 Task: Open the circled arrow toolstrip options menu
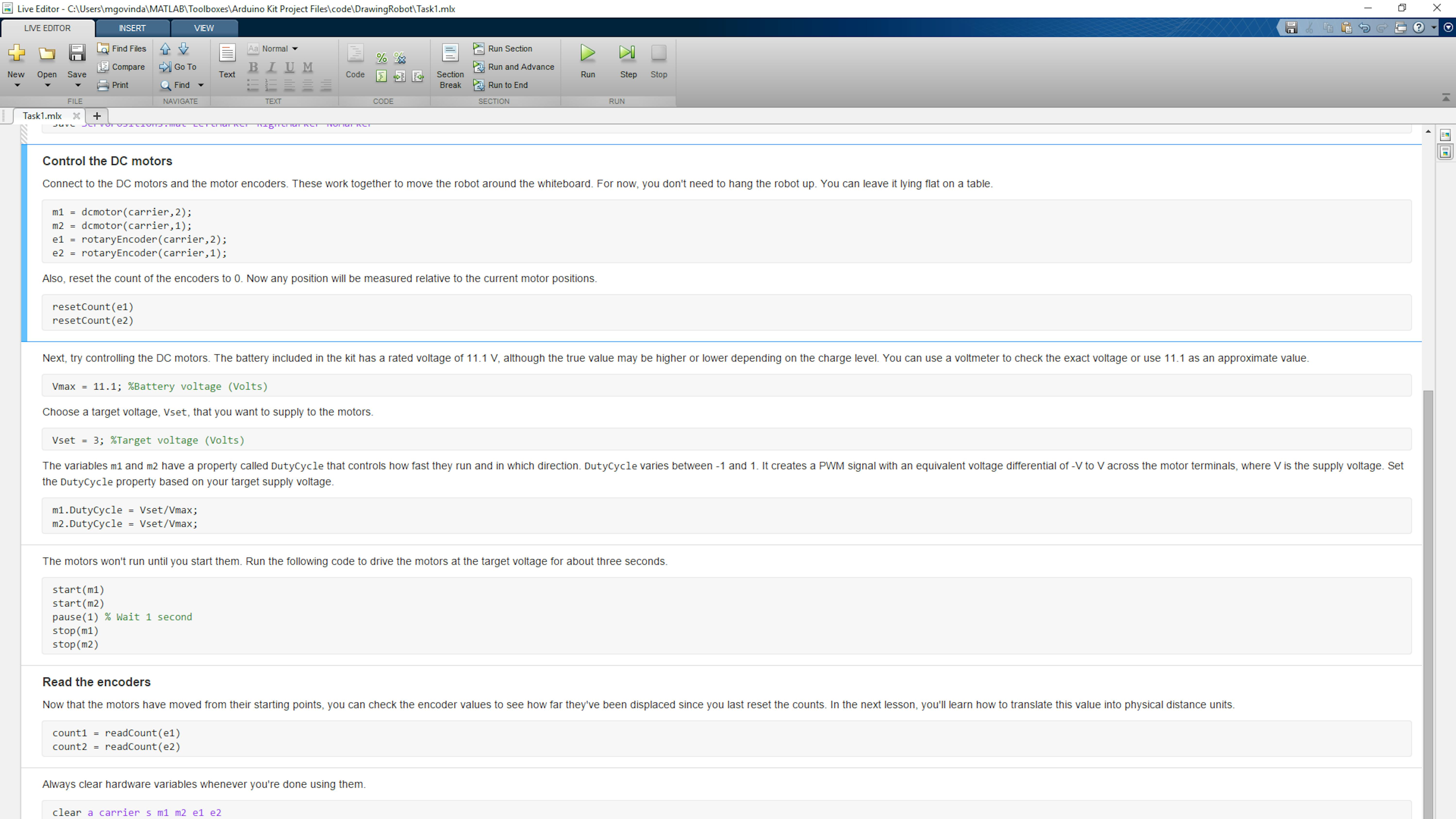[1448, 28]
